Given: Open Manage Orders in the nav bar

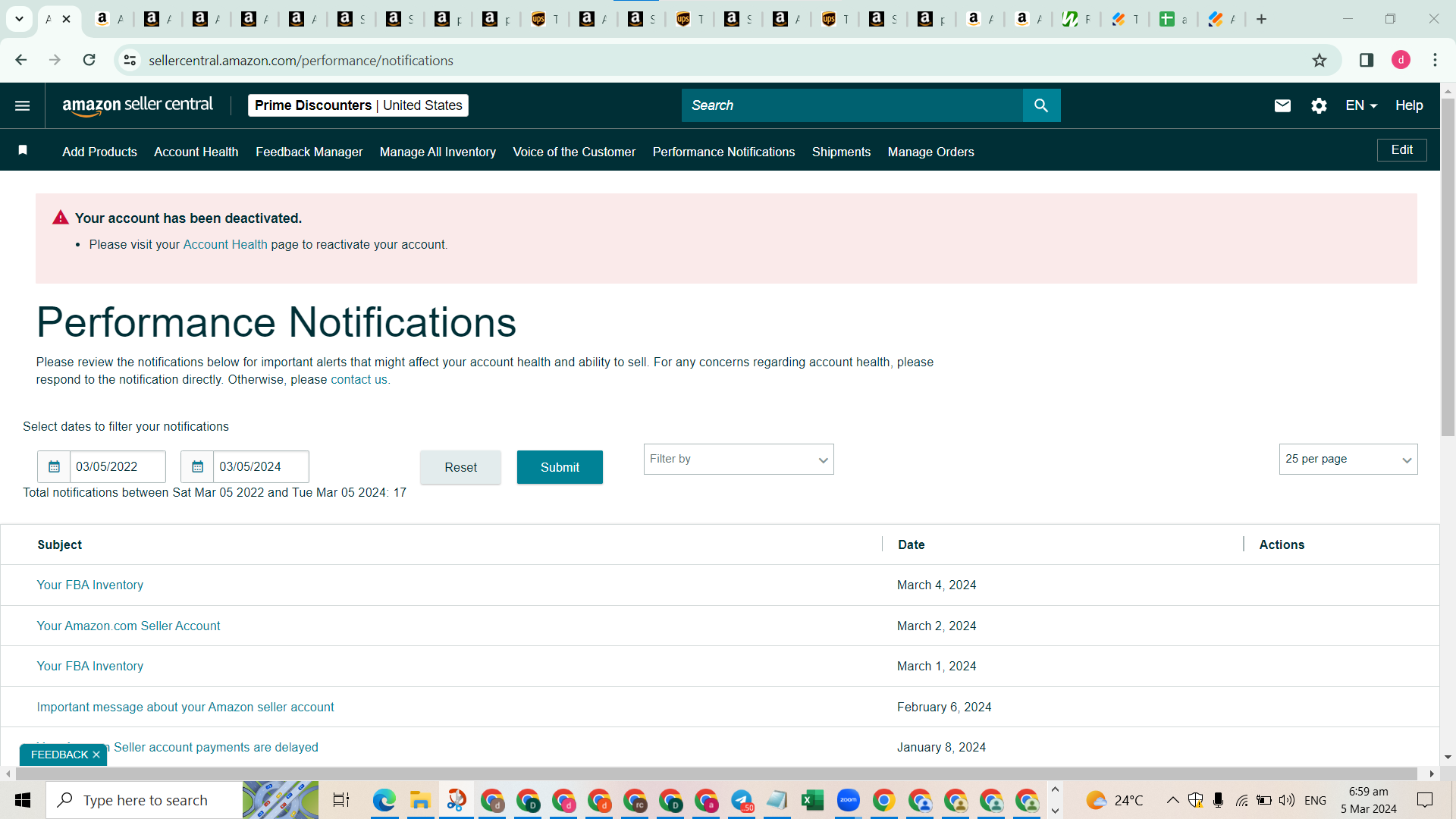Looking at the screenshot, I should click(930, 152).
